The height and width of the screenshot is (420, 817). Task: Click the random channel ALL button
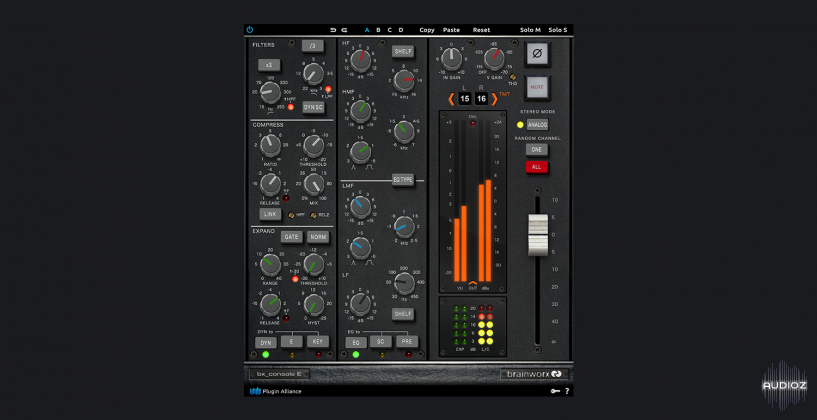(x=537, y=167)
